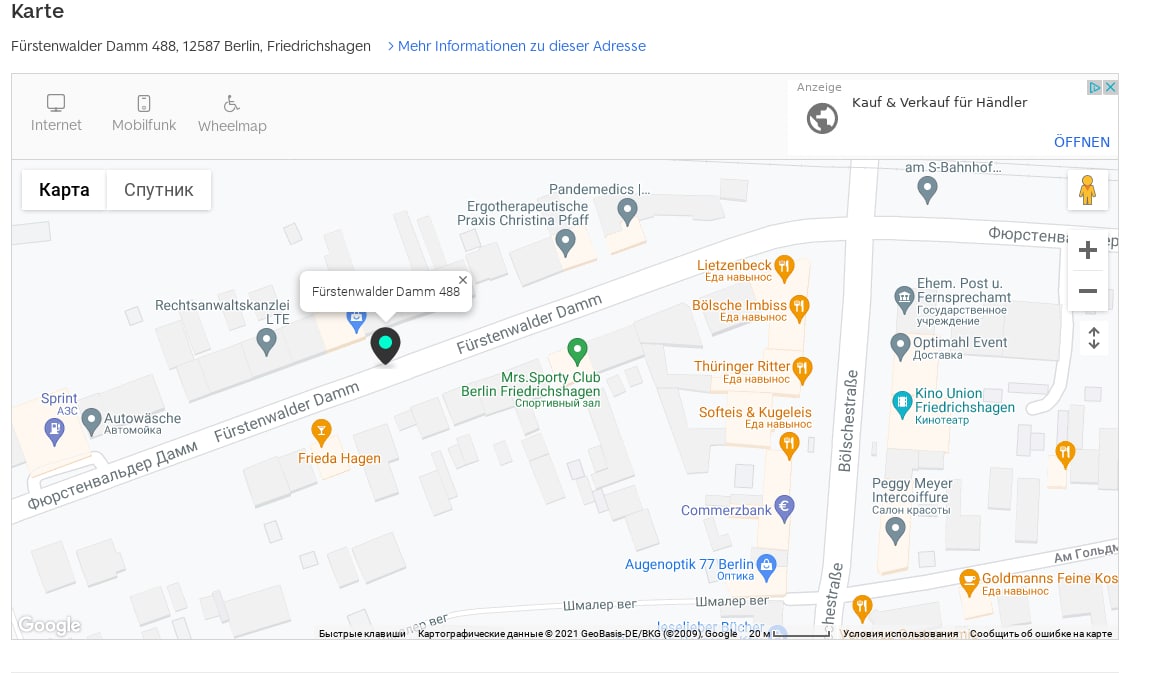
Task: Select Augenoptik 77 Berlin shop marker
Action: pos(767,568)
